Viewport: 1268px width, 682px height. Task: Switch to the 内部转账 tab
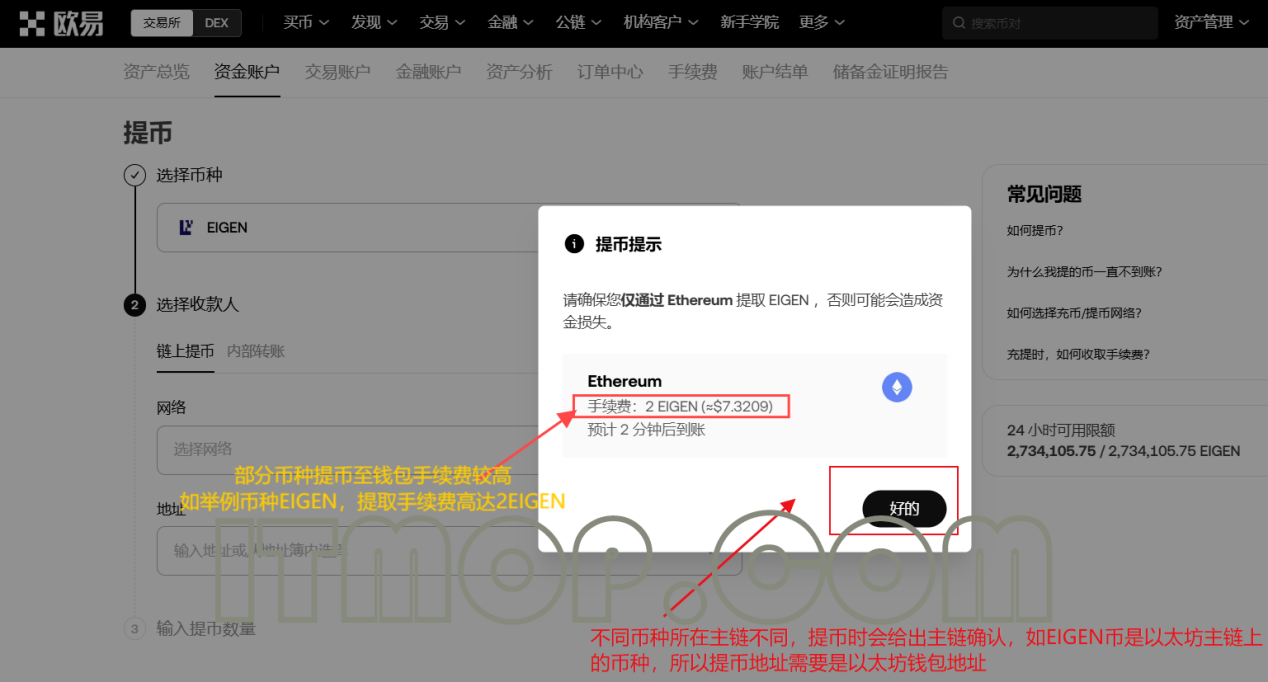click(x=258, y=351)
